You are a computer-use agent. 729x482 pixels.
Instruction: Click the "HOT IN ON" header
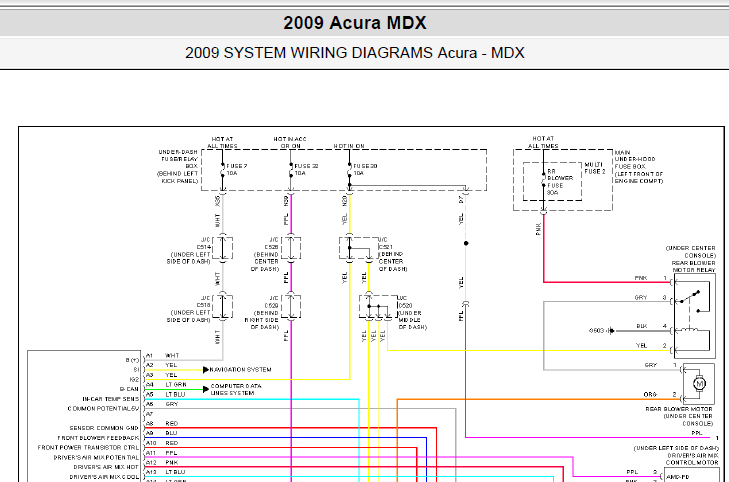[x=349, y=146]
